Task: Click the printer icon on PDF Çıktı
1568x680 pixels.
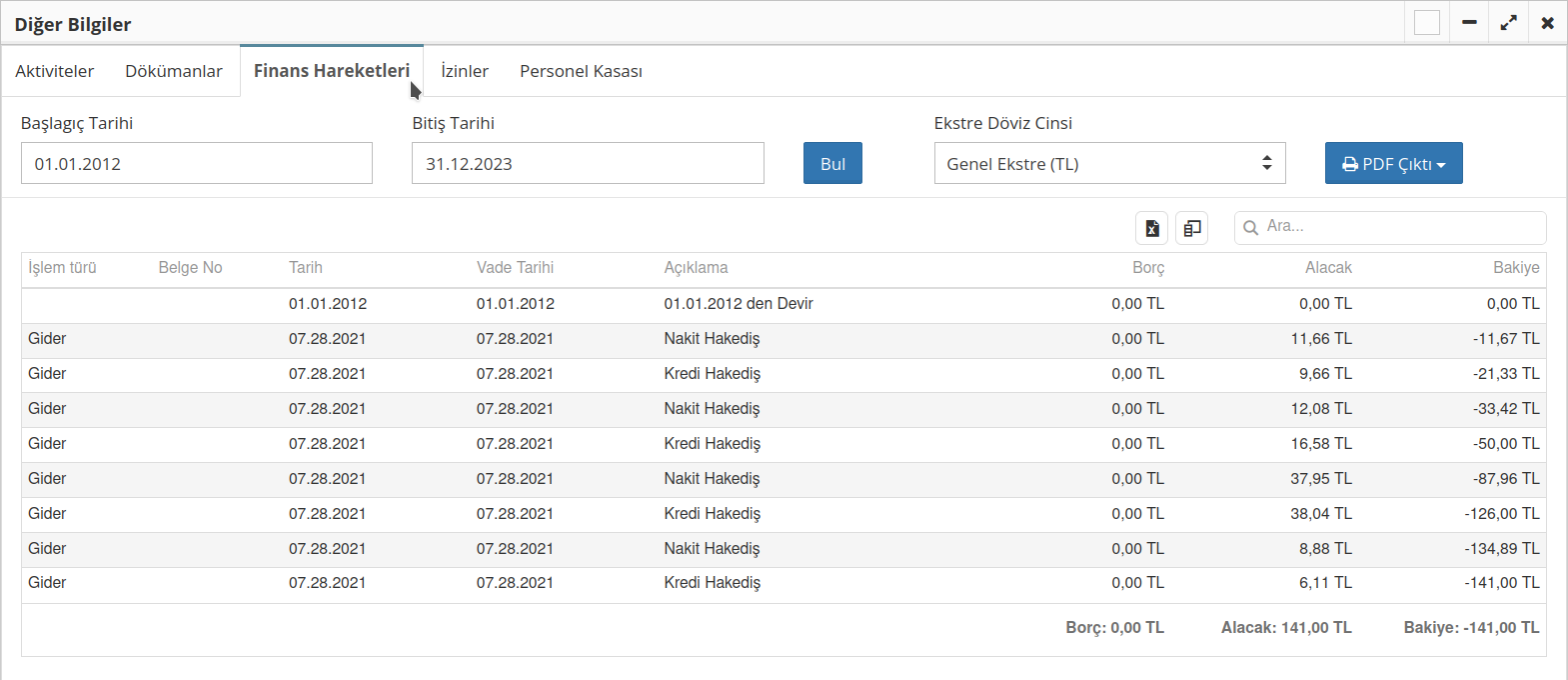Action: point(1349,164)
